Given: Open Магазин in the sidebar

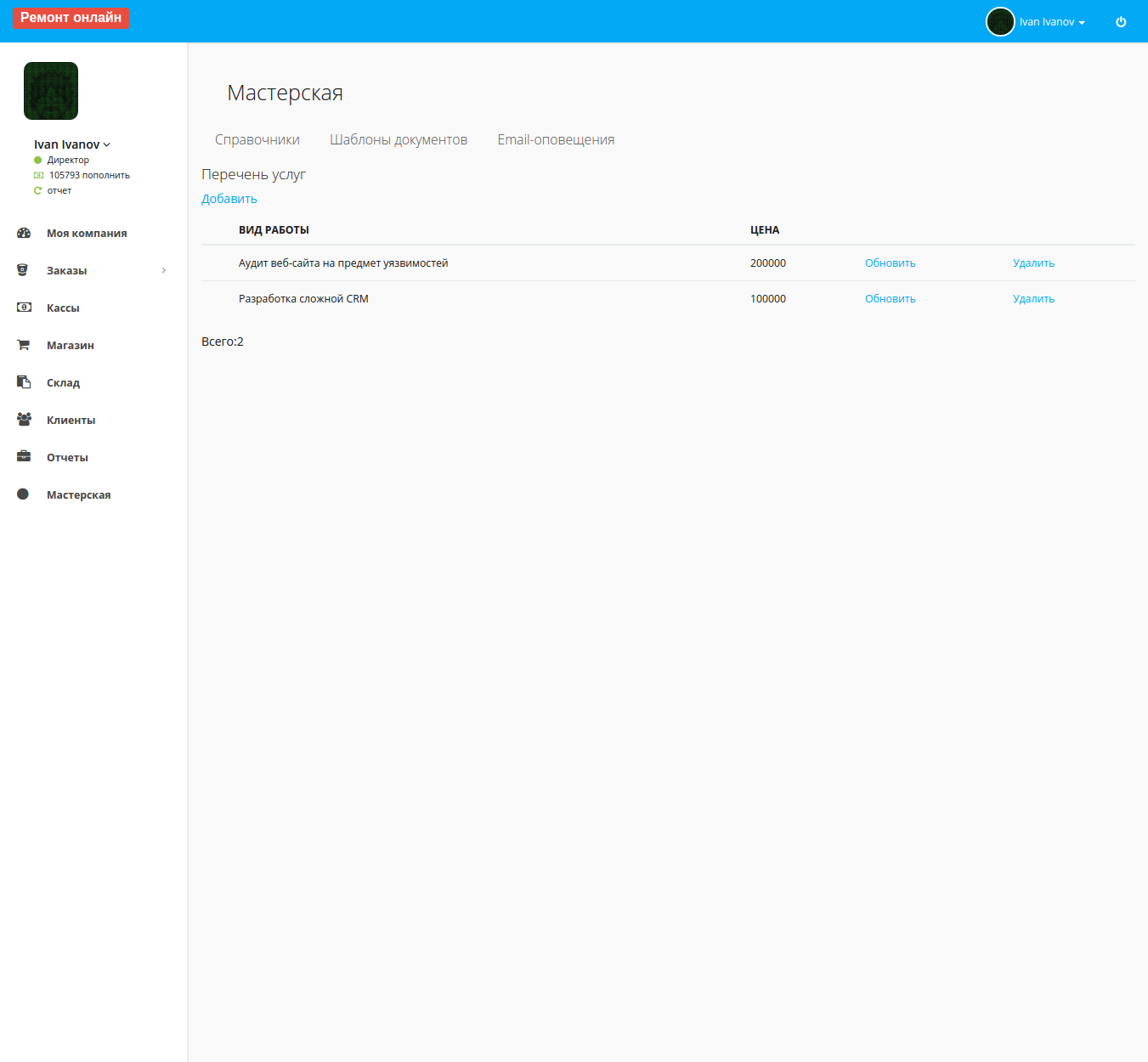Looking at the screenshot, I should tap(71, 345).
